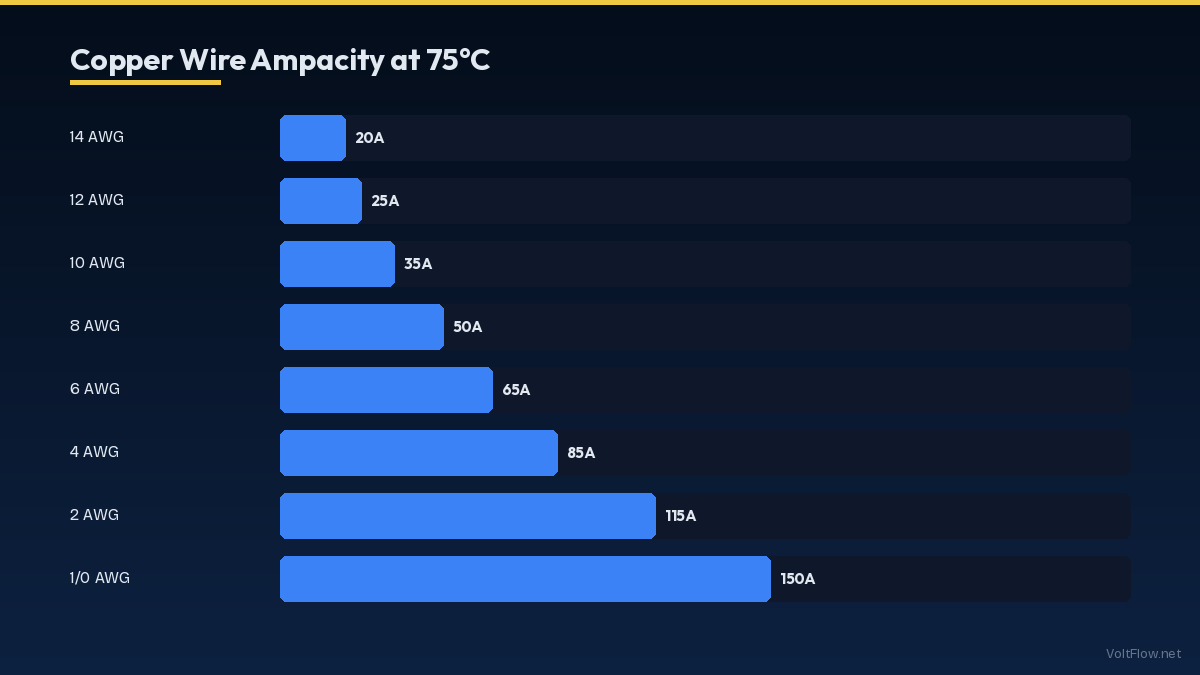The image size is (1200, 675).
Task: Click the 35A value label
Action: coord(418,264)
